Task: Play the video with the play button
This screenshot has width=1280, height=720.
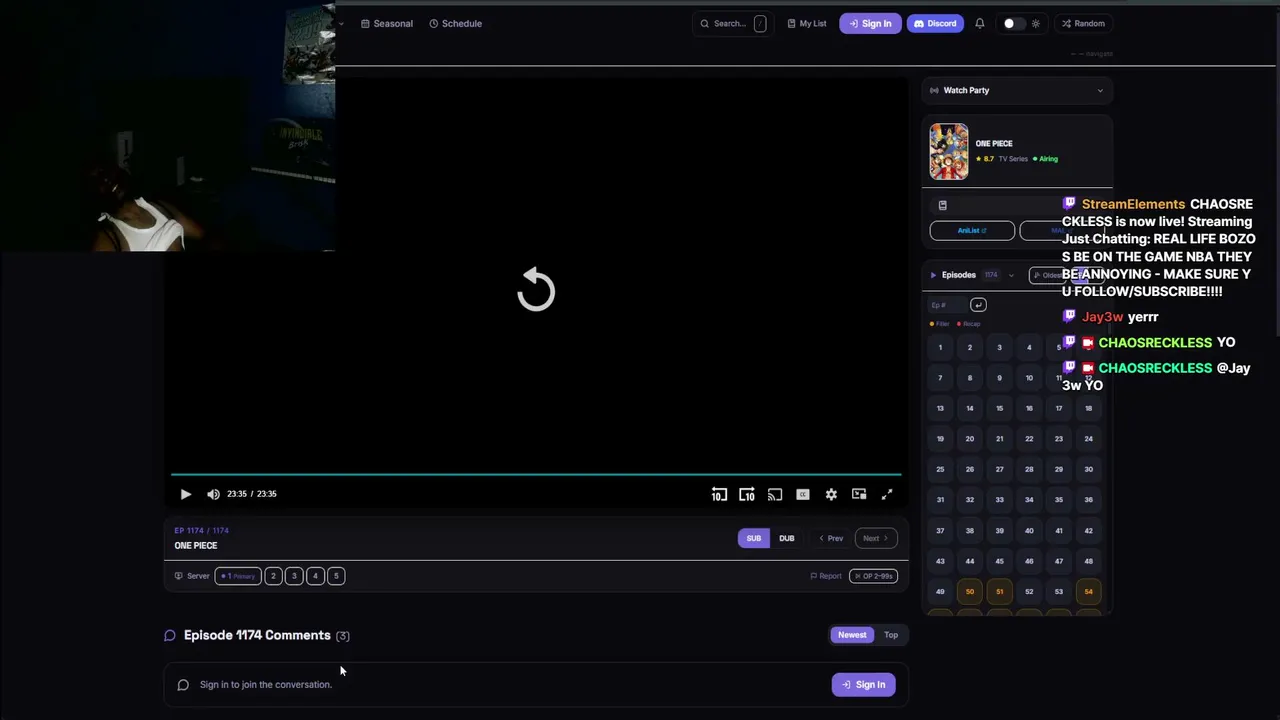Action: pos(185,494)
